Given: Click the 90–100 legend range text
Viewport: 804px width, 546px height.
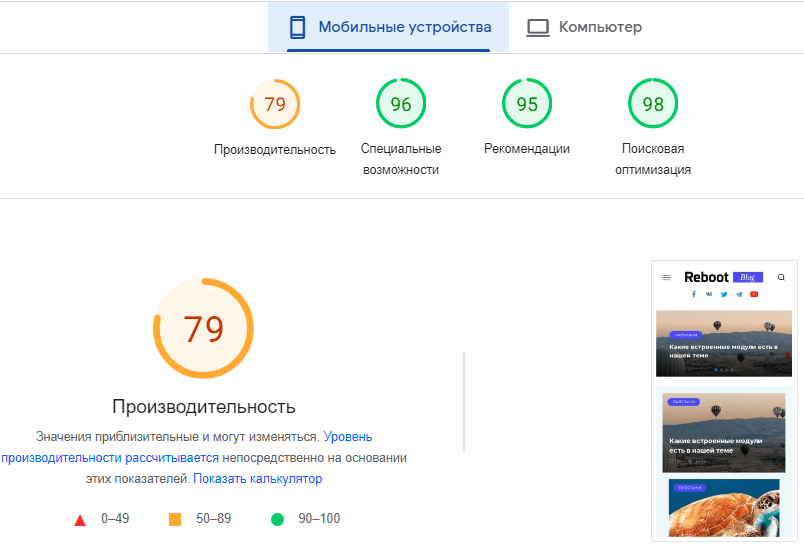Looking at the screenshot, I should 319,518.
